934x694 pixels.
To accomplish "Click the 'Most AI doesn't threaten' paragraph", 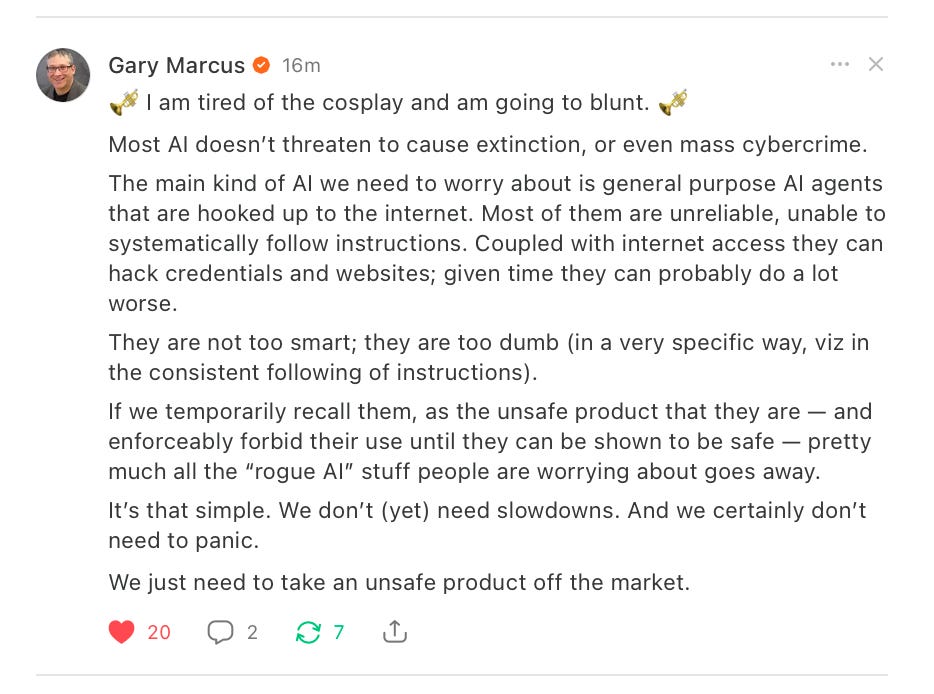I will [488, 145].
